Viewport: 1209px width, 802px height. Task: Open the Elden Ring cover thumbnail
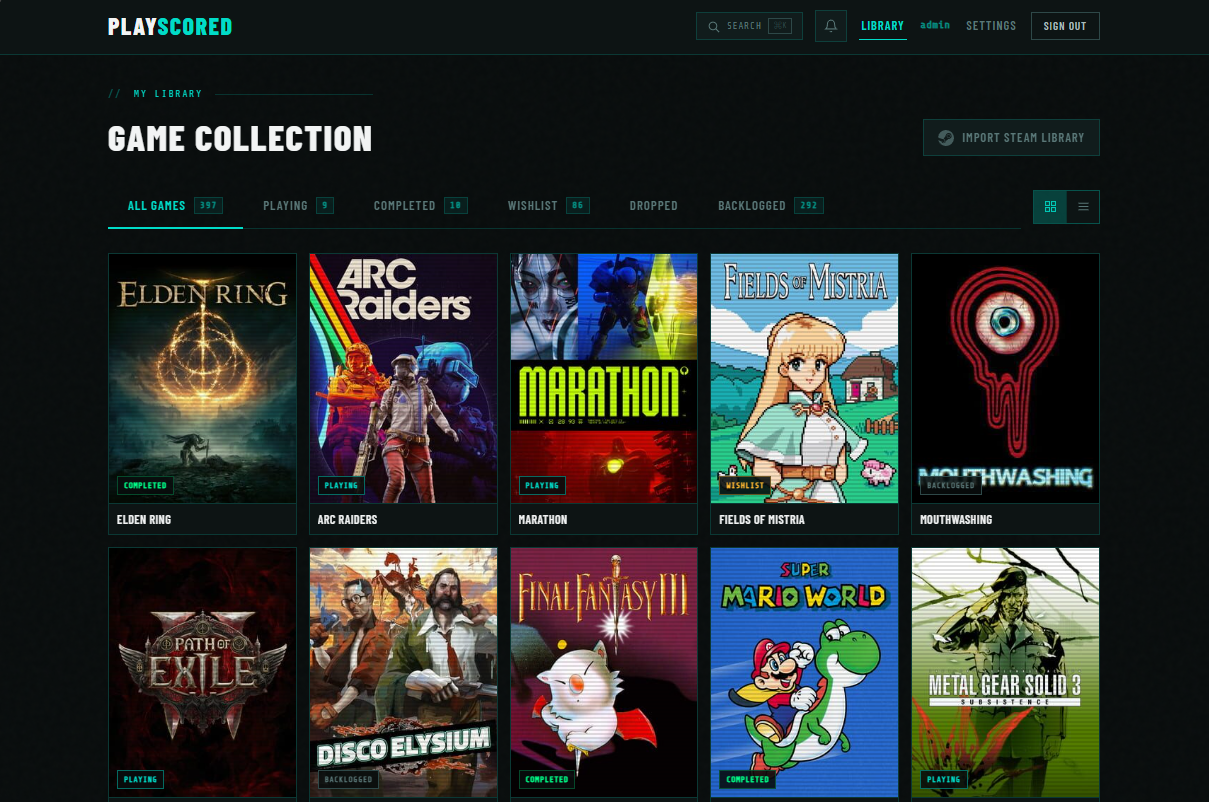point(202,377)
